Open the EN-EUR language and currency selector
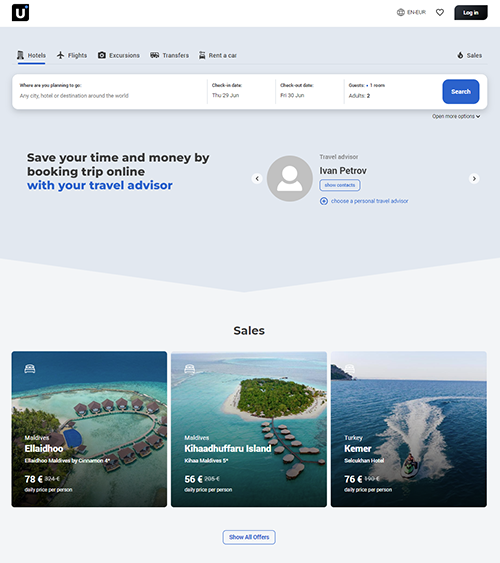The height and width of the screenshot is (563, 500). pos(411,13)
